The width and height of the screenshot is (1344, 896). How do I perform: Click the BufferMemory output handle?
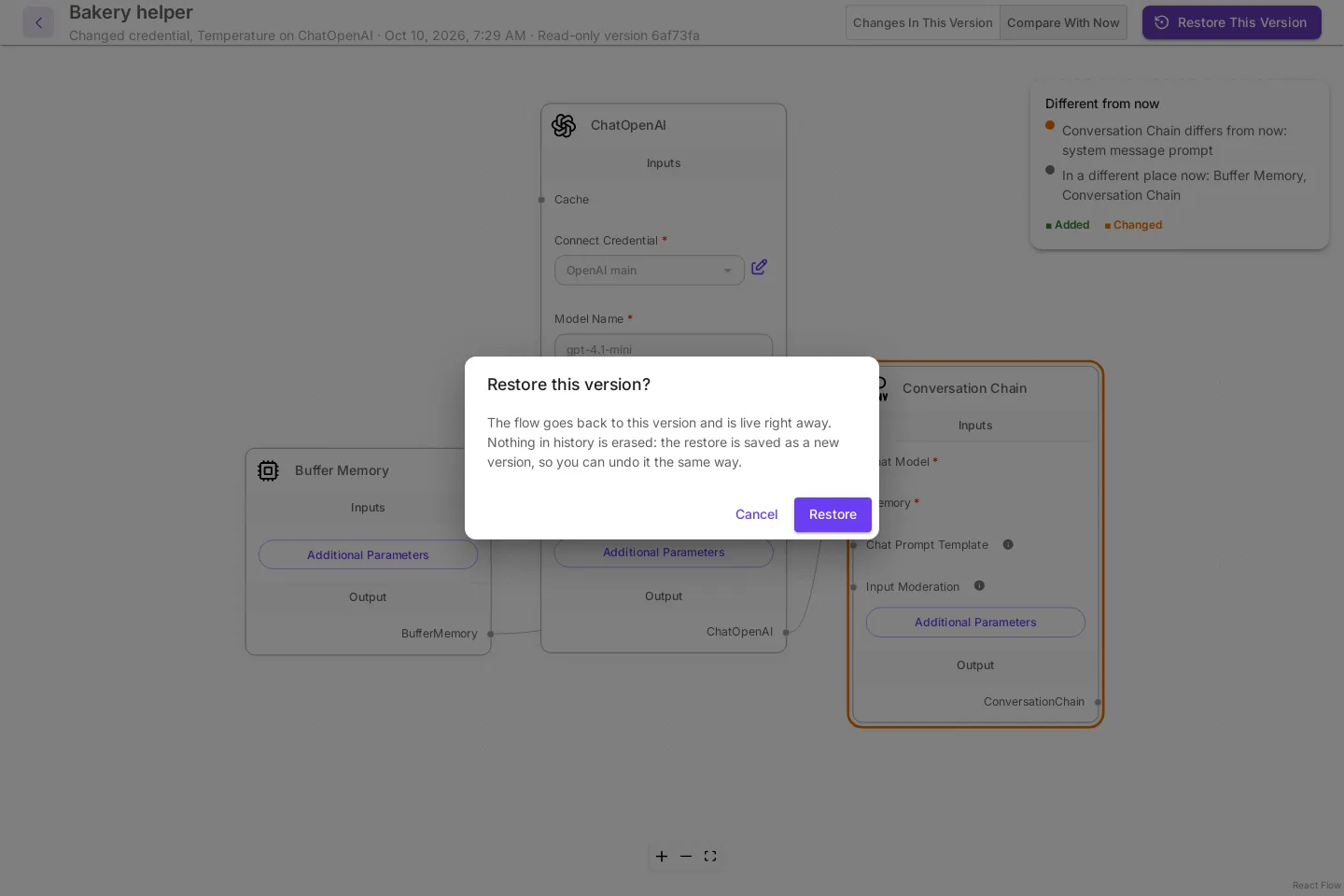tap(490, 634)
